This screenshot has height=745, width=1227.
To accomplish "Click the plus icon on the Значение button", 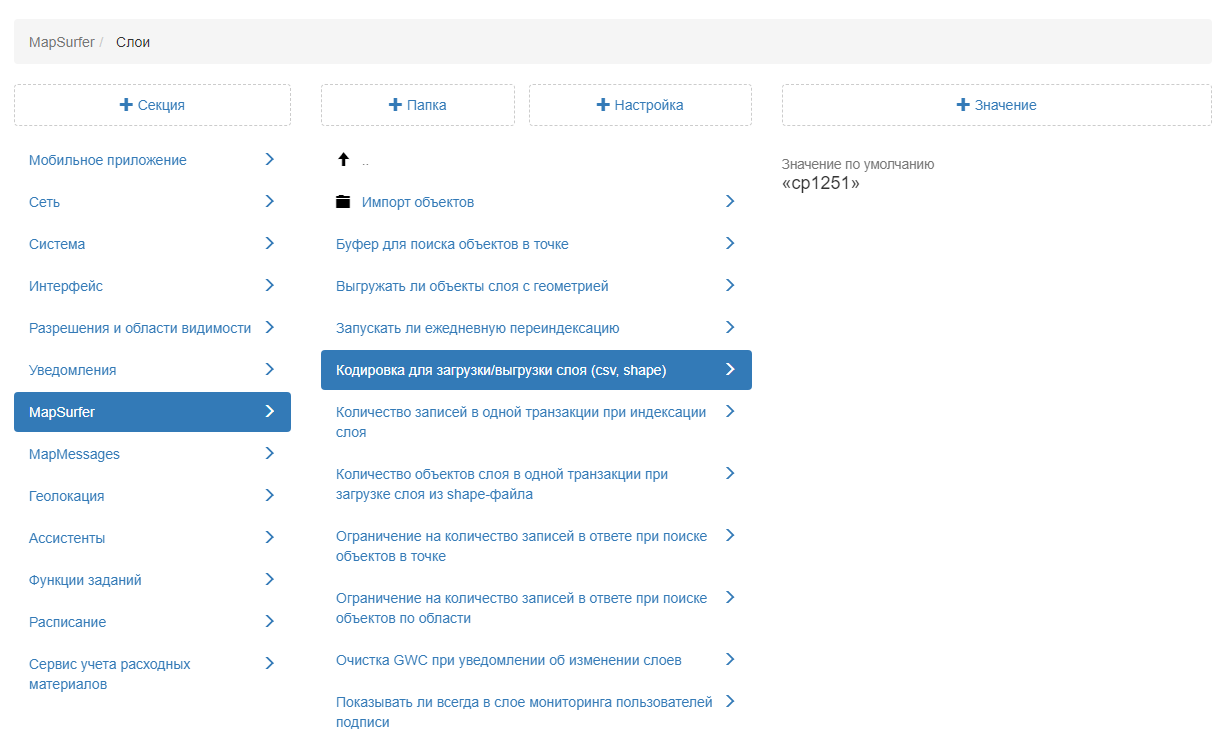I will click(963, 105).
